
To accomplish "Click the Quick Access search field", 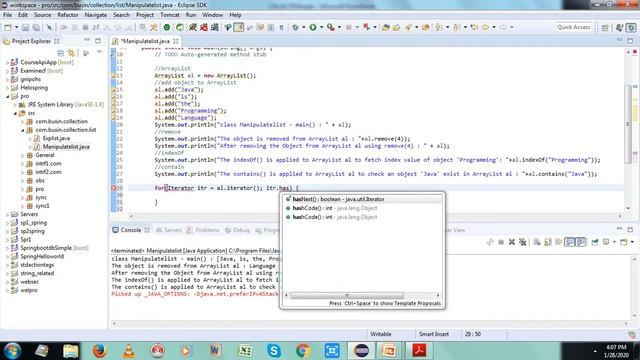I will point(573,27).
